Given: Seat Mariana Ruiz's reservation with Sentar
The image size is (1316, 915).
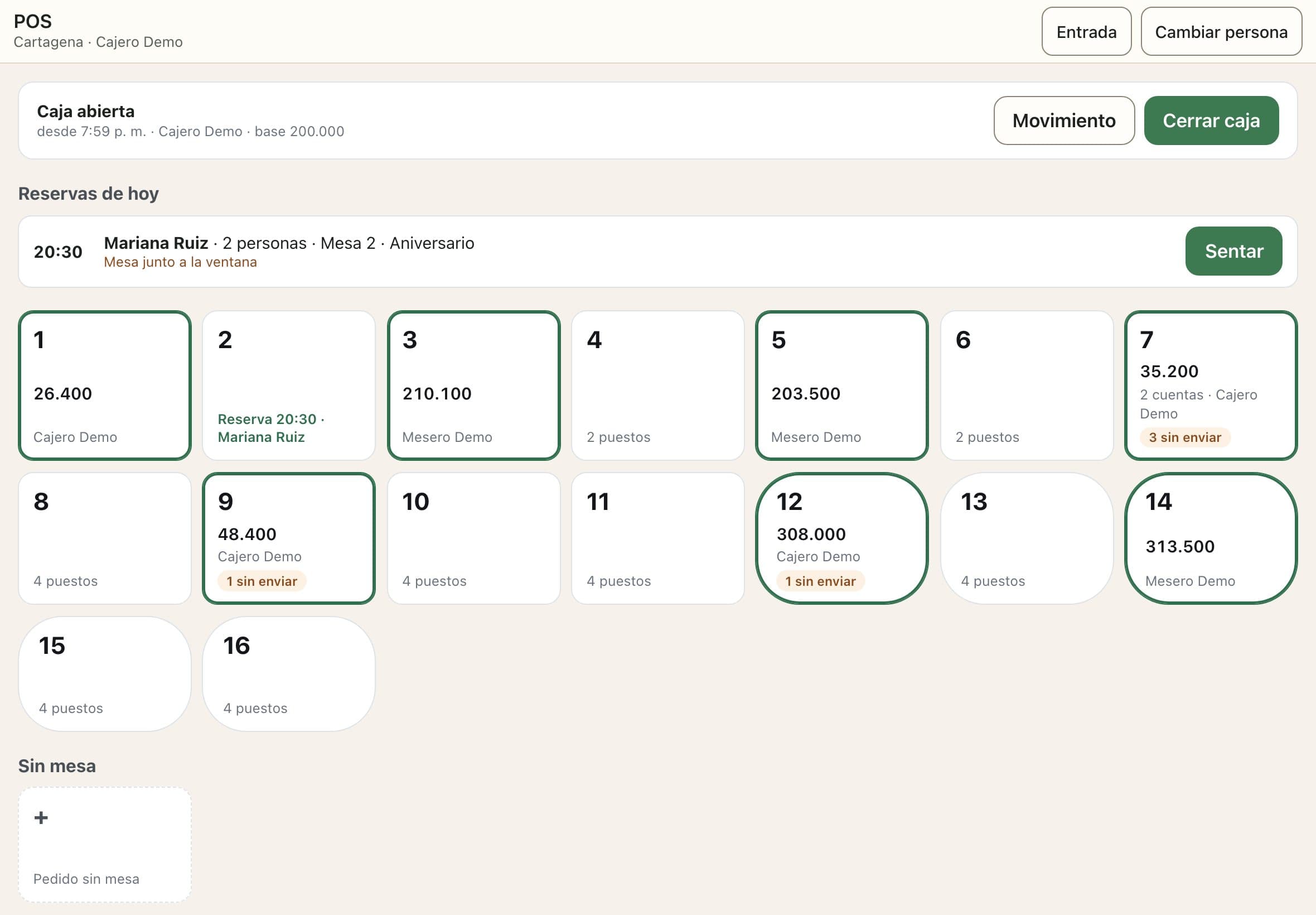Looking at the screenshot, I should pos(1233,251).
